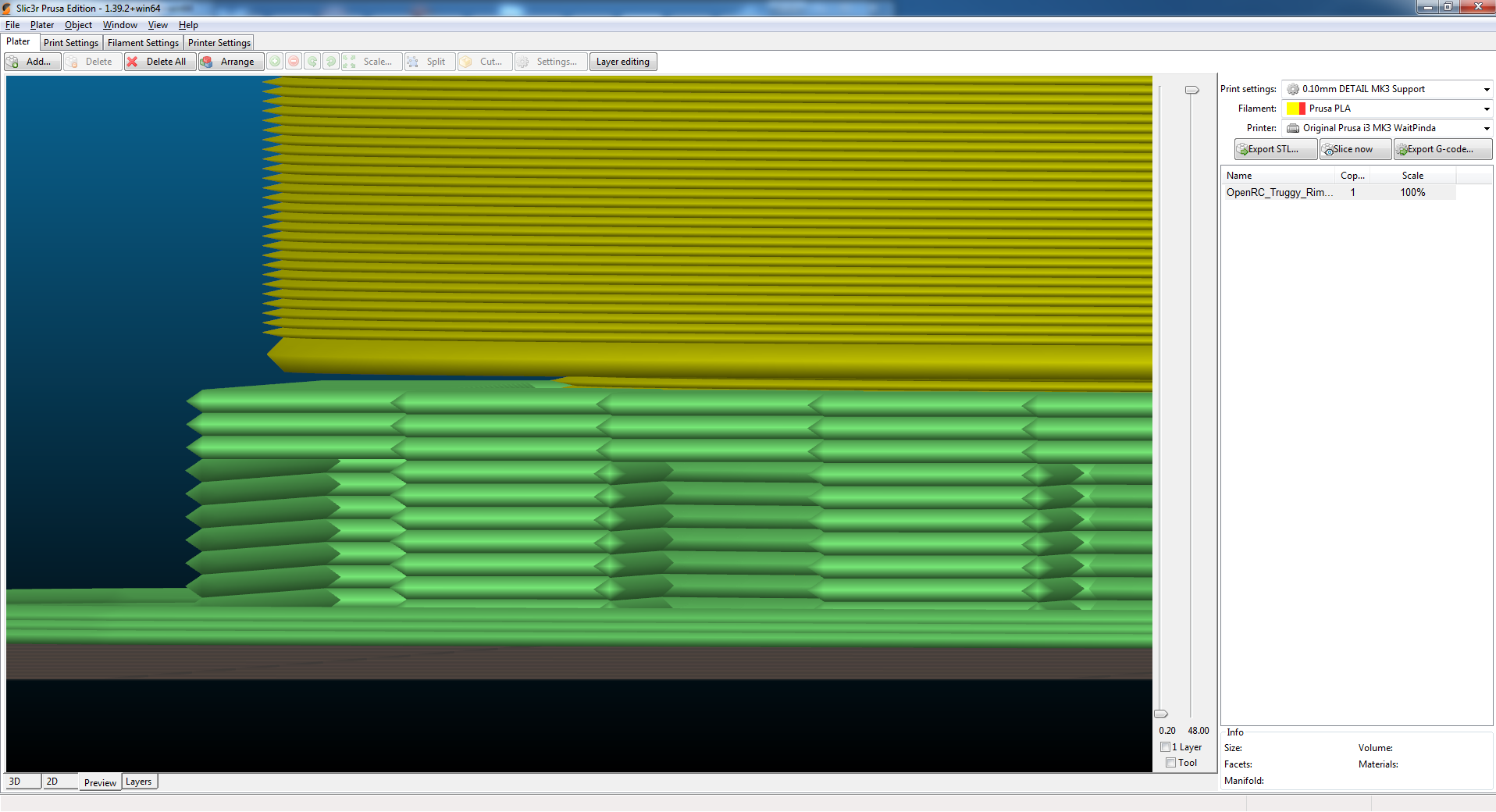The image size is (1496, 812).
Task: Open the File menu
Action: click(12, 25)
